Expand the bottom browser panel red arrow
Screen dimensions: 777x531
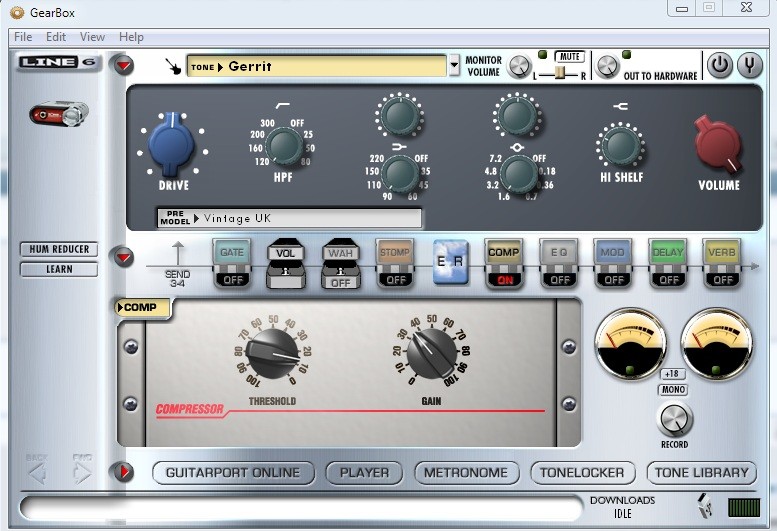click(123, 472)
